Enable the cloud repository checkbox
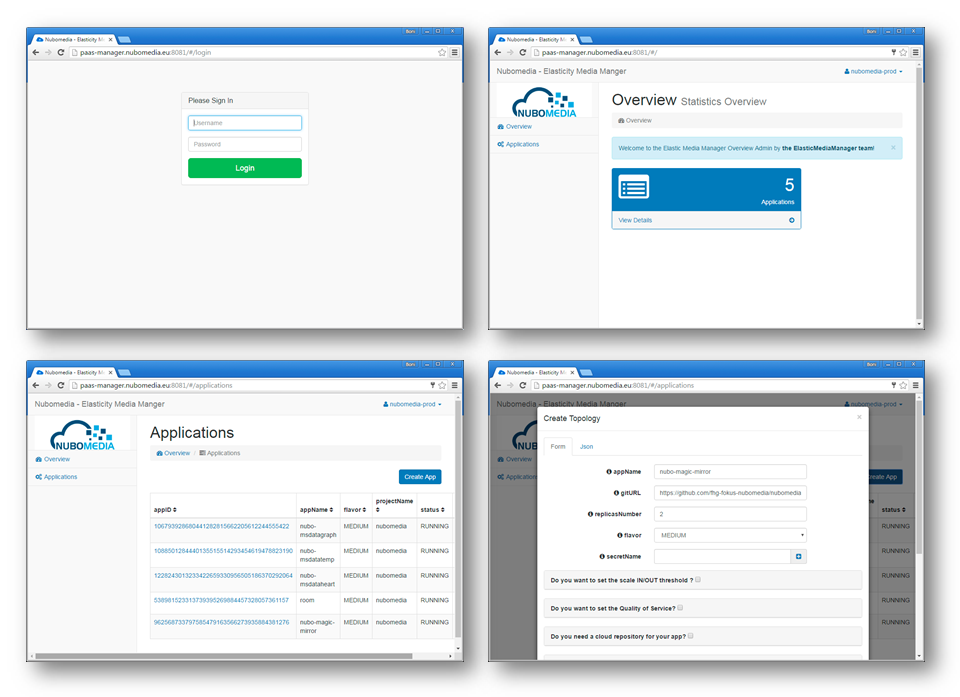This screenshot has height=697, width=960. click(x=691, y=636)
